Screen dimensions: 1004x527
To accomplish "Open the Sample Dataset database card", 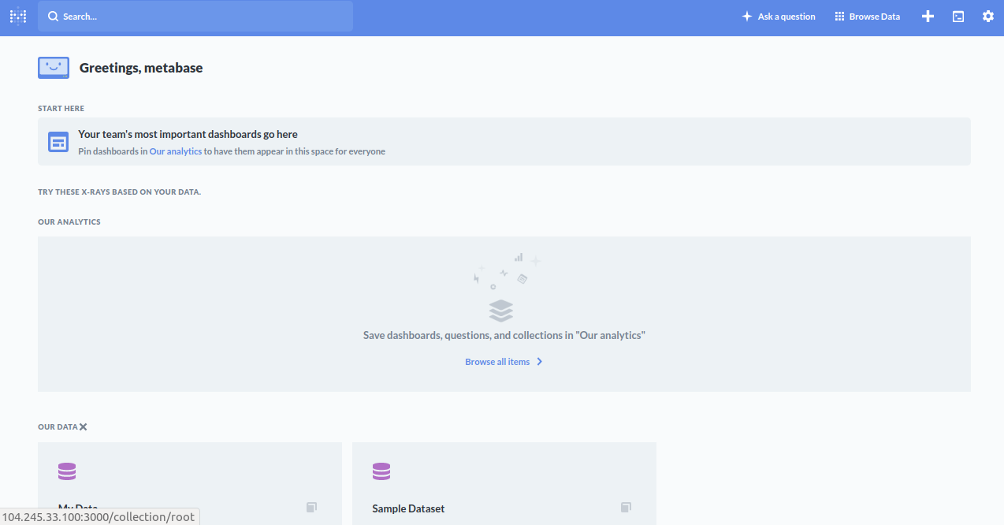I will (504, 484).
